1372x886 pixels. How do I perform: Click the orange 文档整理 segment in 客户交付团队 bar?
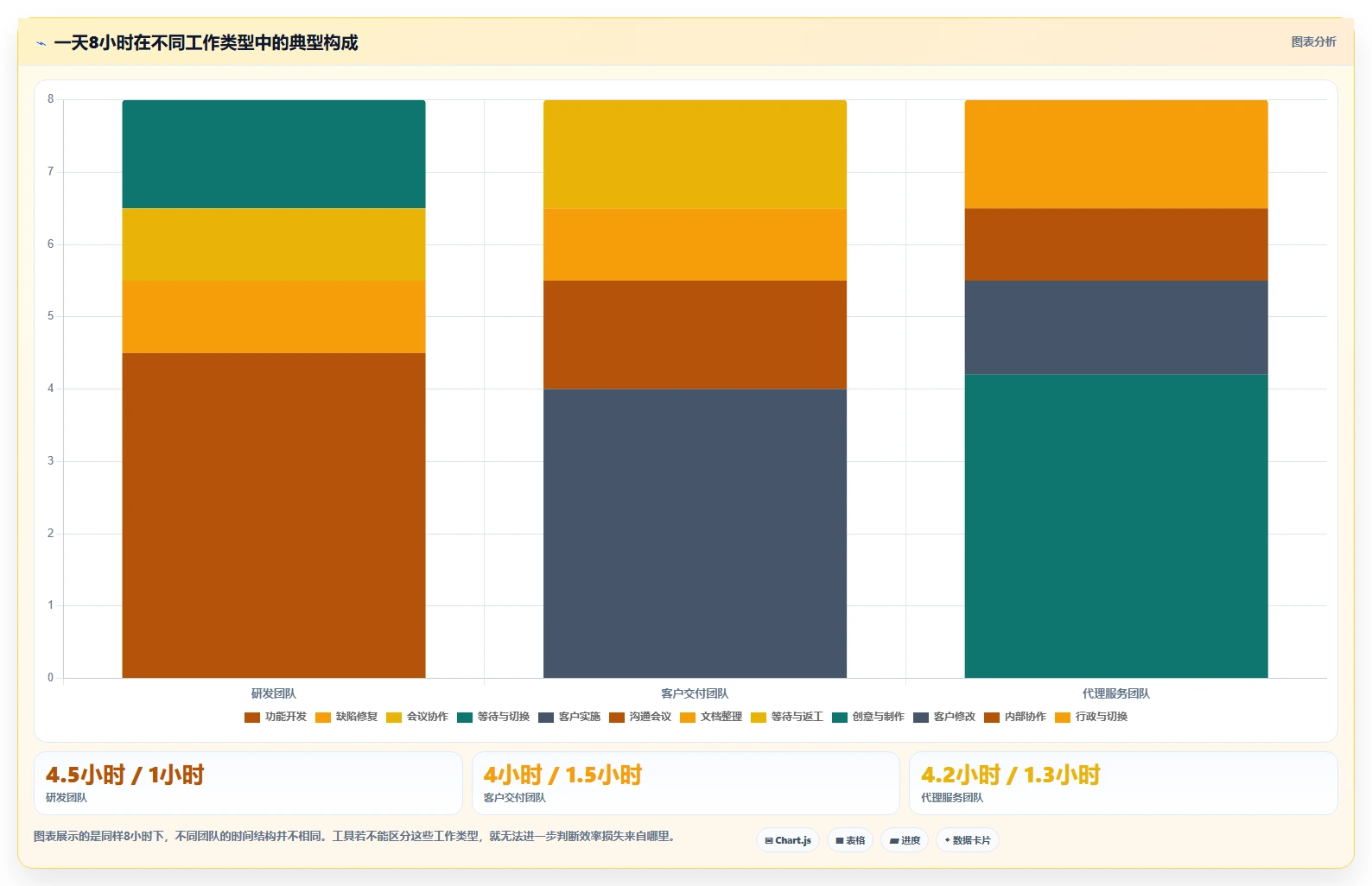pyautogui.click(x=695, y=244)
